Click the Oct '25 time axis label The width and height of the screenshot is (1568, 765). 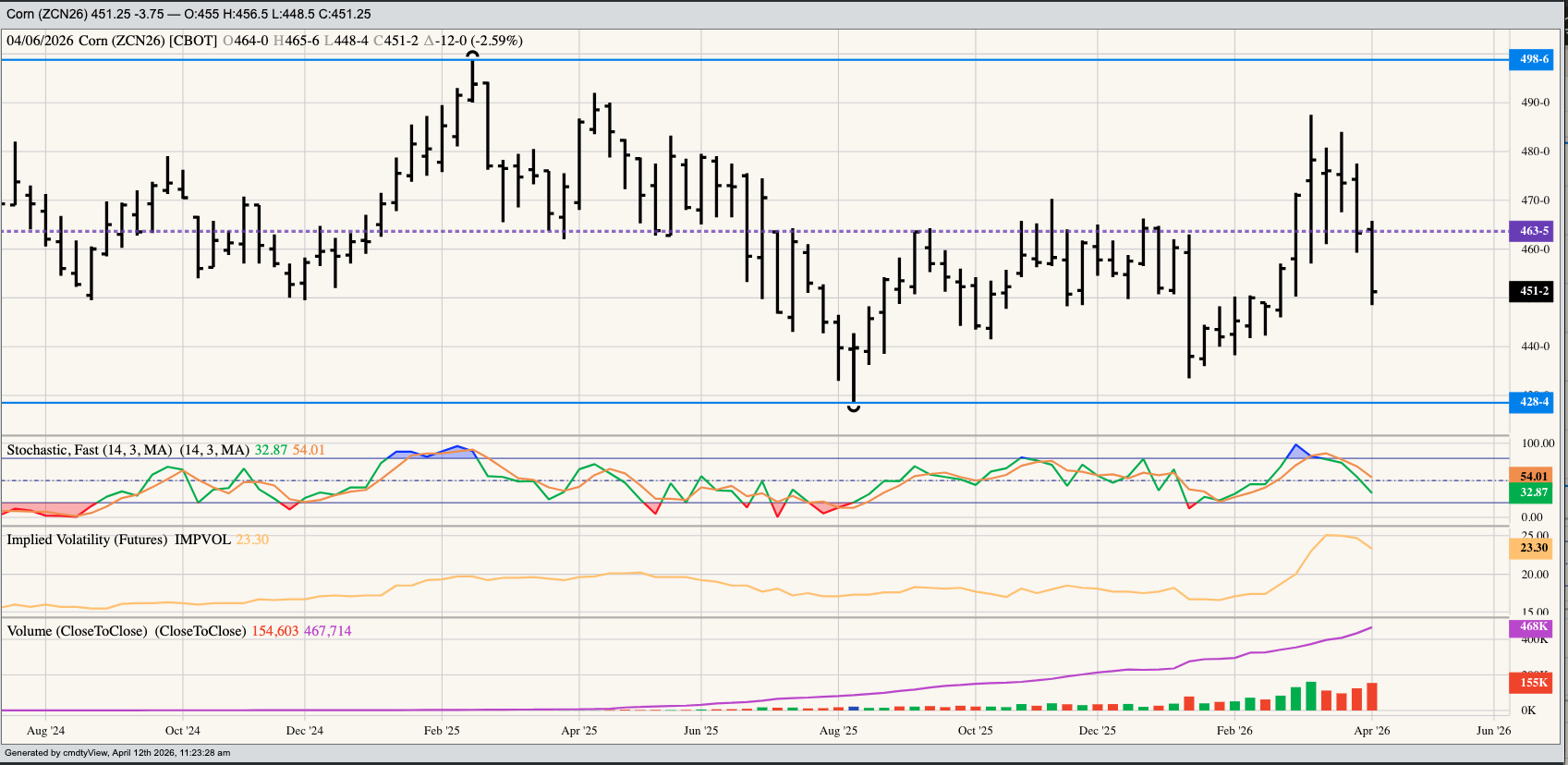(x=975, y=731)
